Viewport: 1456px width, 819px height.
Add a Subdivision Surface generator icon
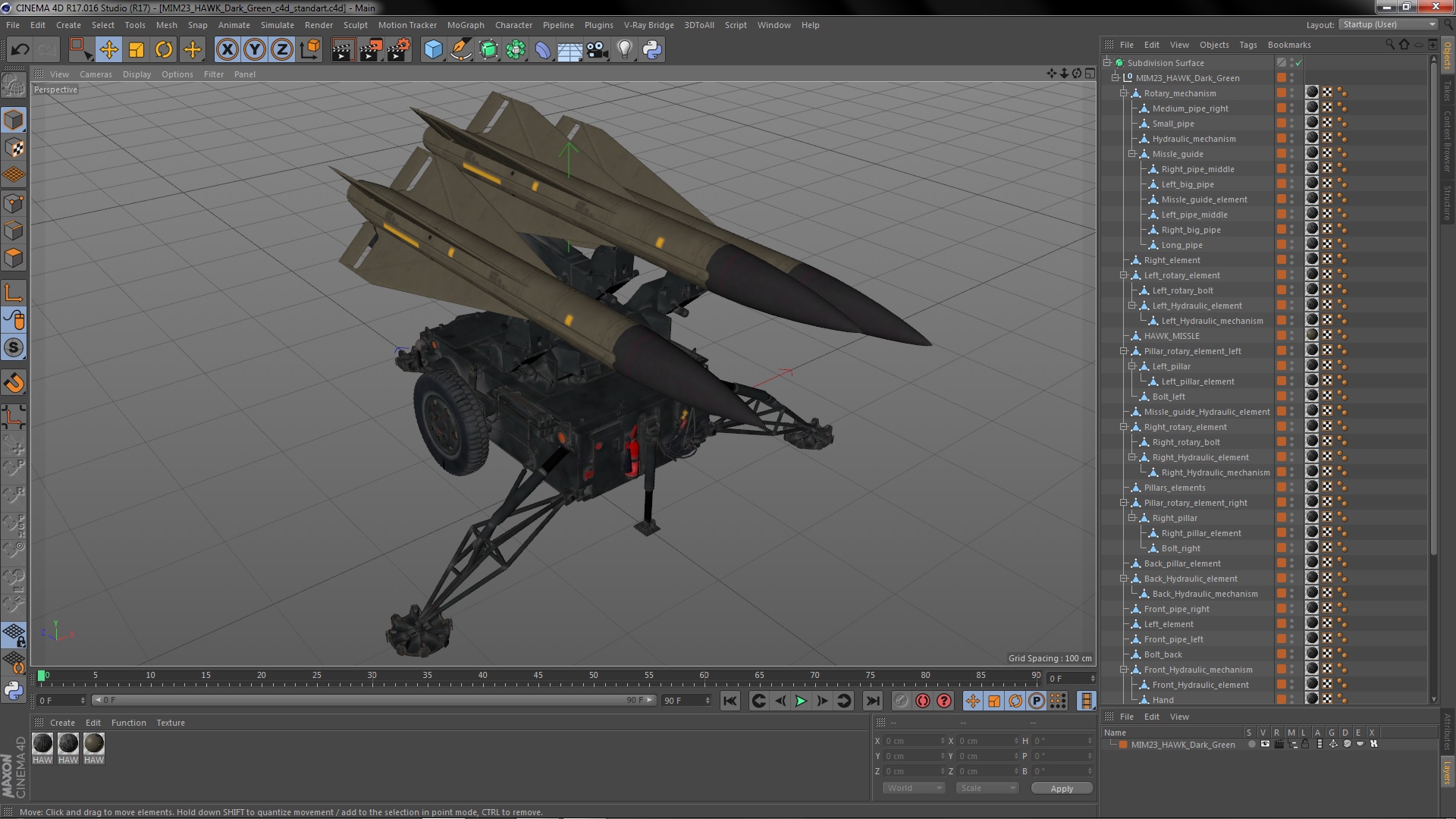(x=488, y=50)
